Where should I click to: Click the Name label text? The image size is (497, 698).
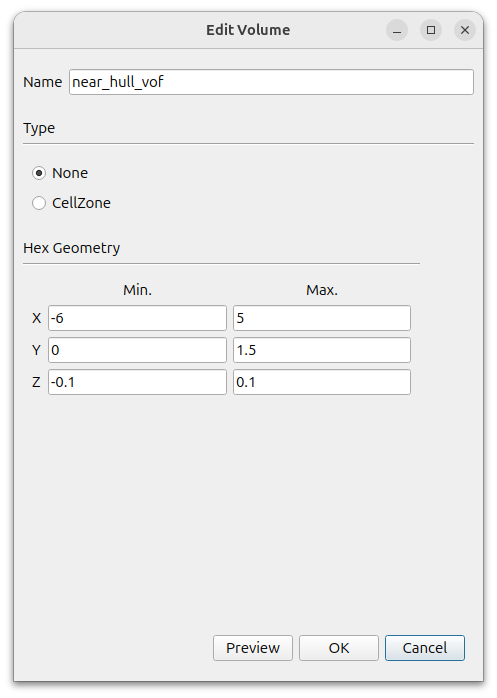43,82
